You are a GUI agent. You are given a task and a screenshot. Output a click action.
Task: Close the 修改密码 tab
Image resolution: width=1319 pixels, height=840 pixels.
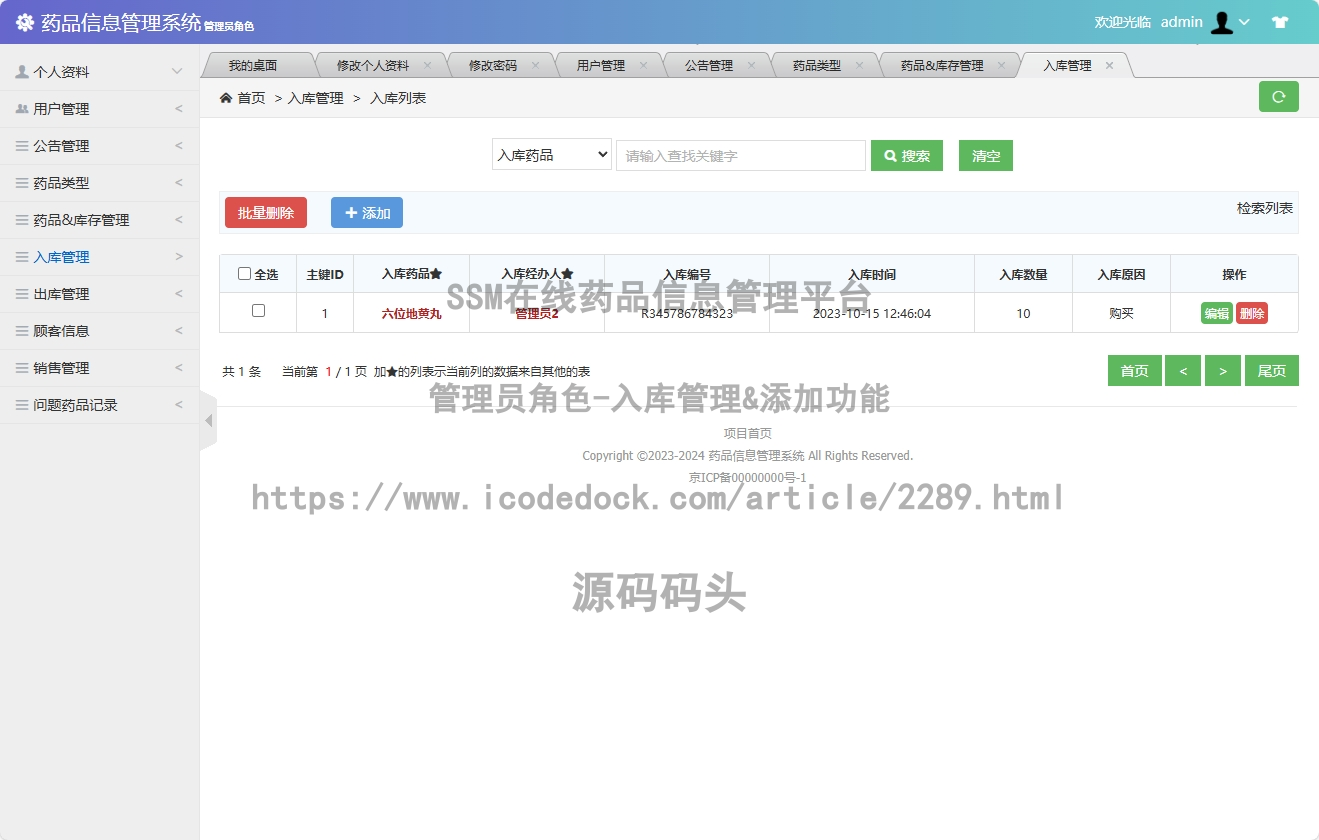[535, 65]
